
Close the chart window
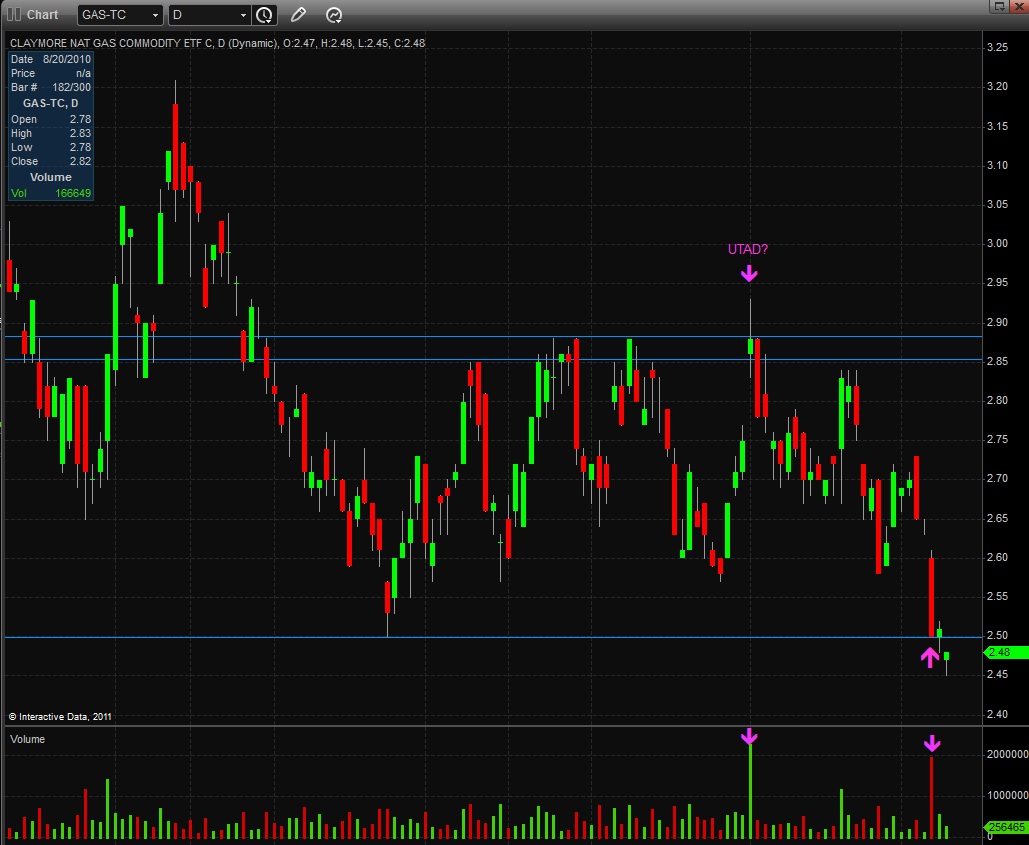pyautogui.click(x=1020, y=6)
